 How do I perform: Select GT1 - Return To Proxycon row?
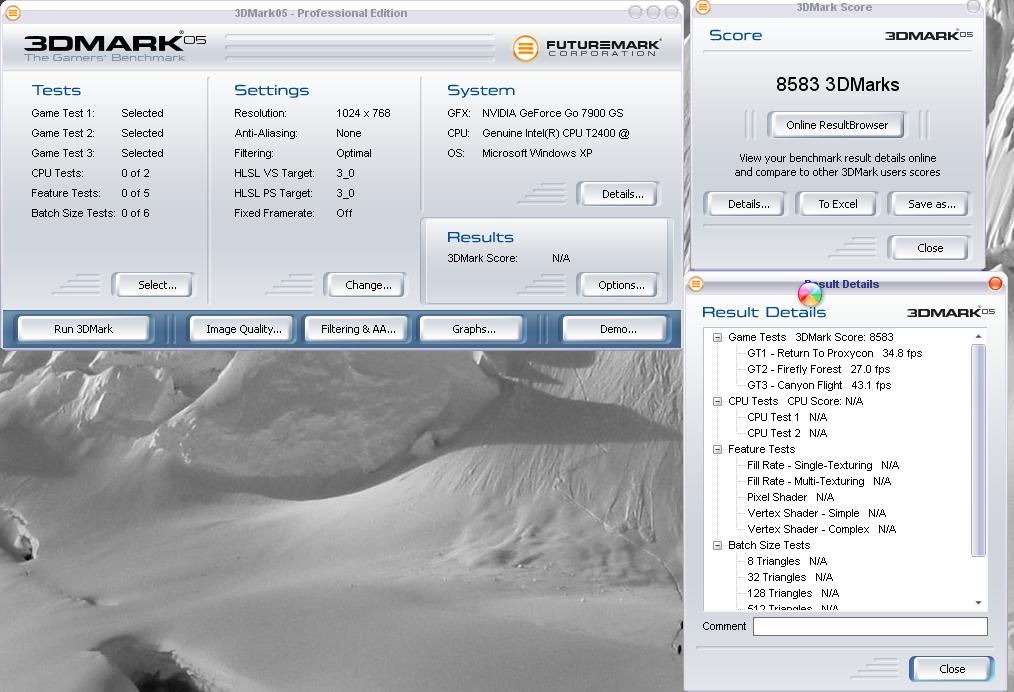pos(834,354)
